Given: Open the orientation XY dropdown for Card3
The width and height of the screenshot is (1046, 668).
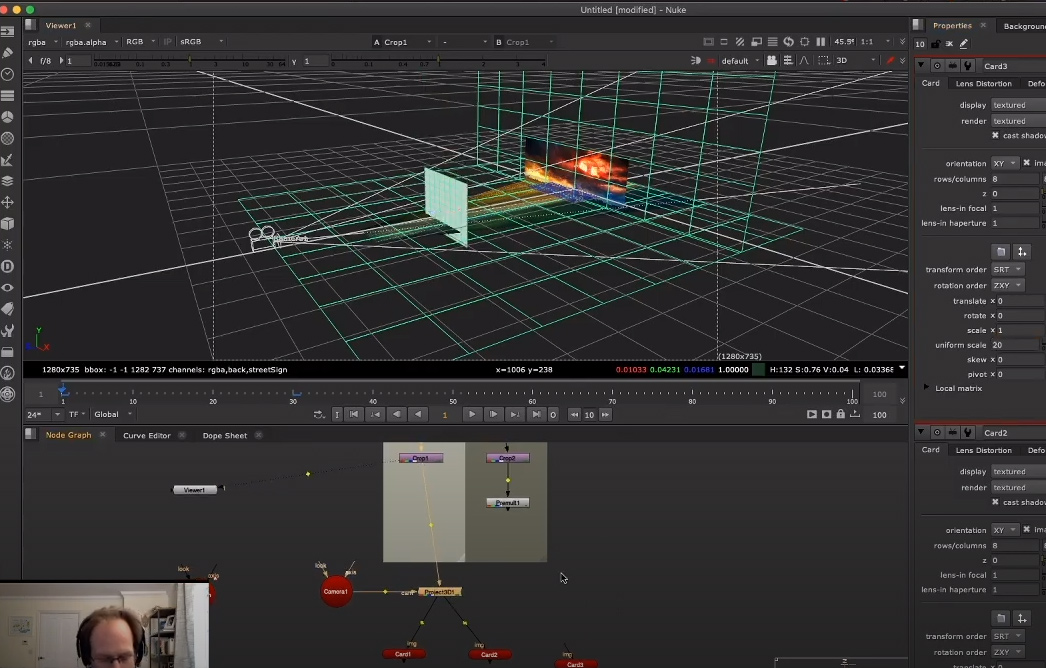Looking at the screenshot, I should click(1004, 162).
